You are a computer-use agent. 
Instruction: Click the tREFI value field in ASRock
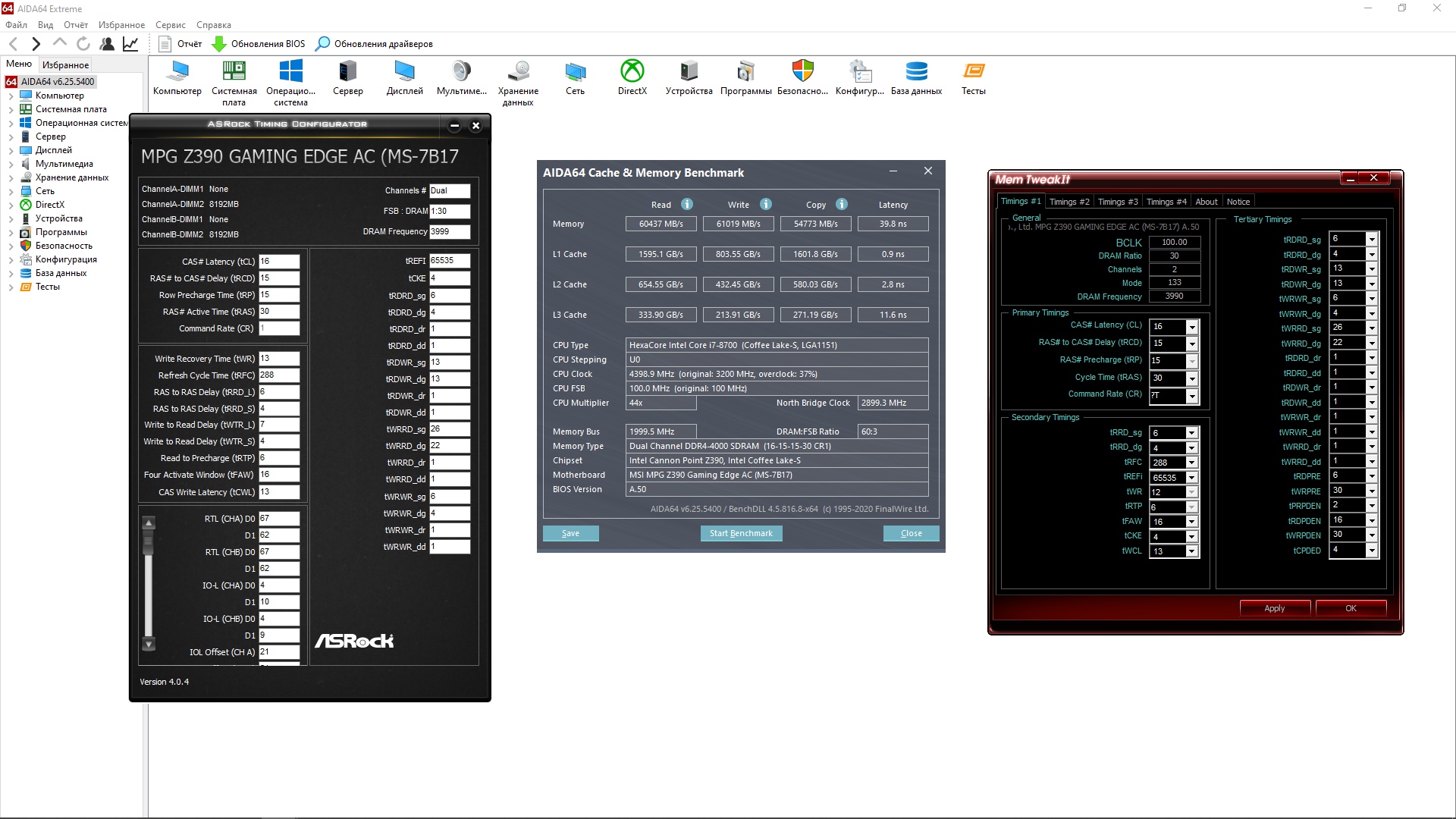(x=449, y=261)
